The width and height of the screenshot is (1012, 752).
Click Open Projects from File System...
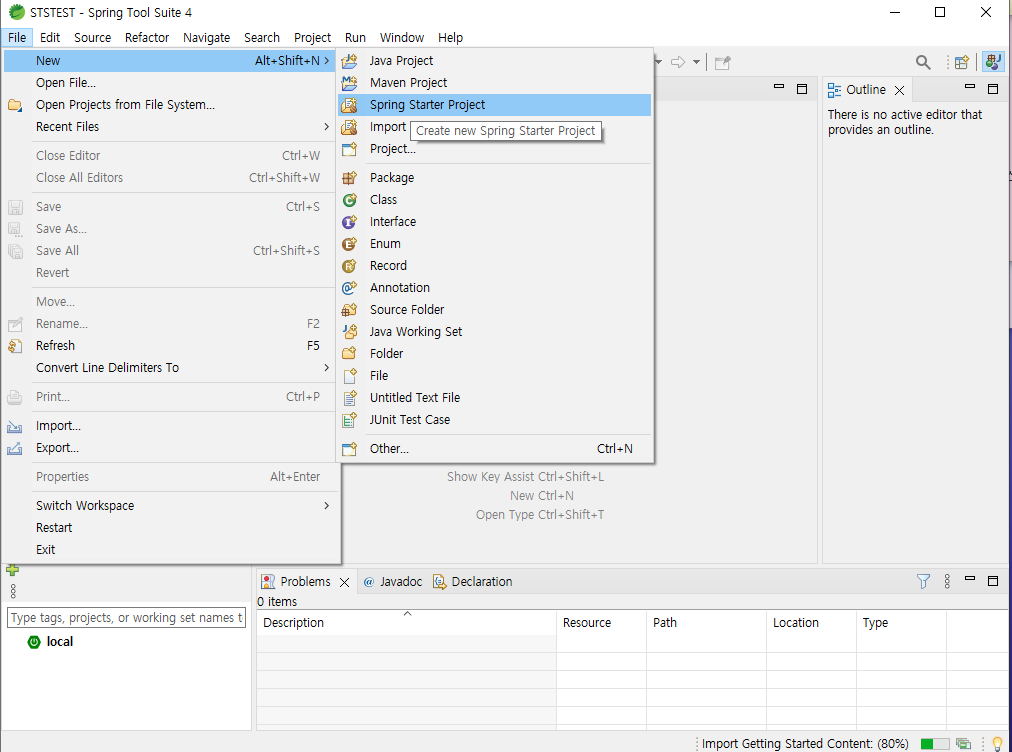click(x=171, y=105)
